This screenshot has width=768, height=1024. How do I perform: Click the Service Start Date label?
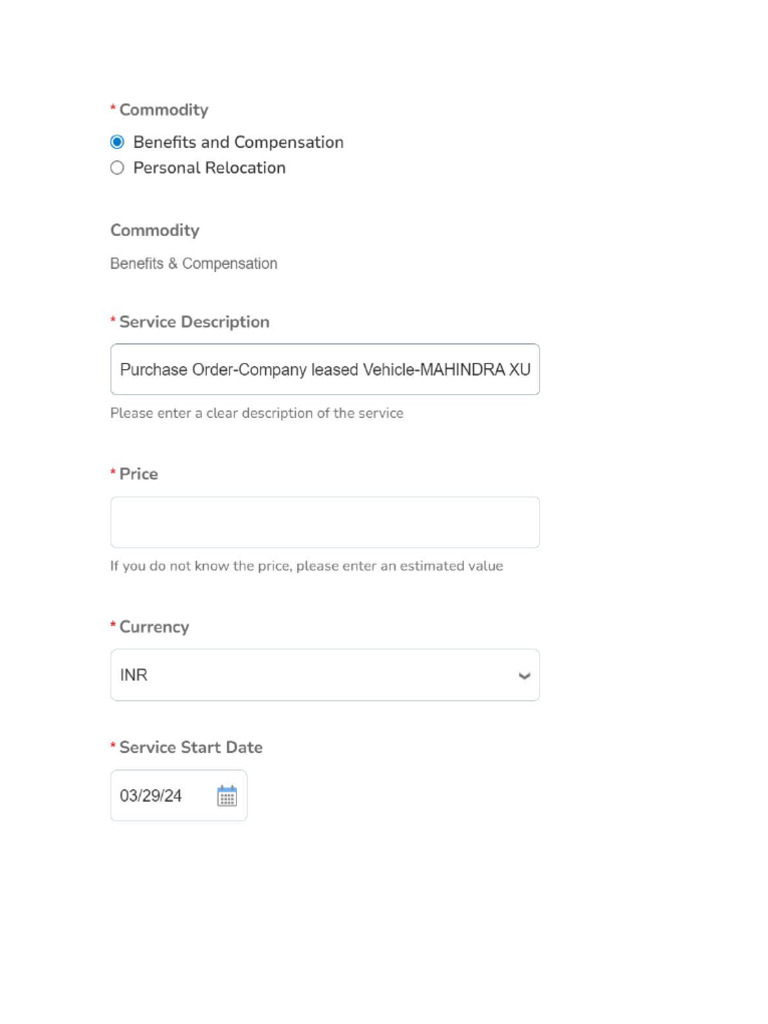(x=190, y=747)
